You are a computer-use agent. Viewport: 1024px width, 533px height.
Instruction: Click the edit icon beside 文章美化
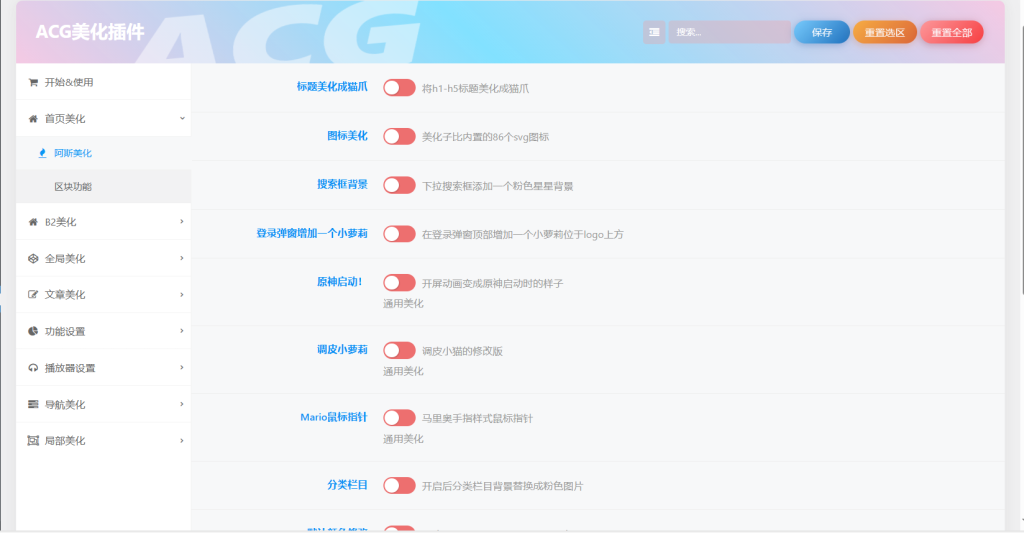tap(33, 295)
